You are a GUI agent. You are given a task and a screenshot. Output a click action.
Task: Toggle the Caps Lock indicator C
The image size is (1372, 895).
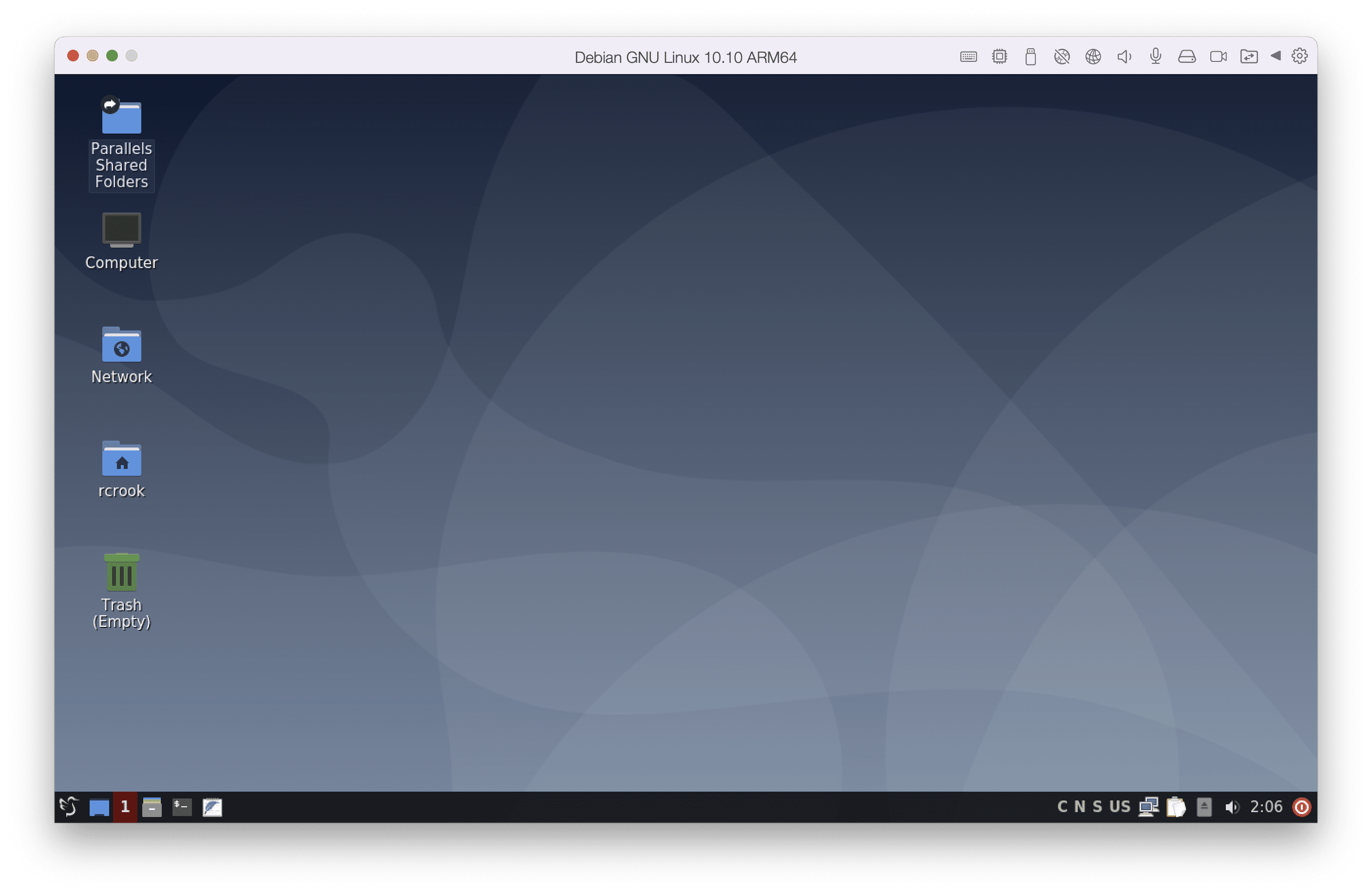pos(1063,807)
